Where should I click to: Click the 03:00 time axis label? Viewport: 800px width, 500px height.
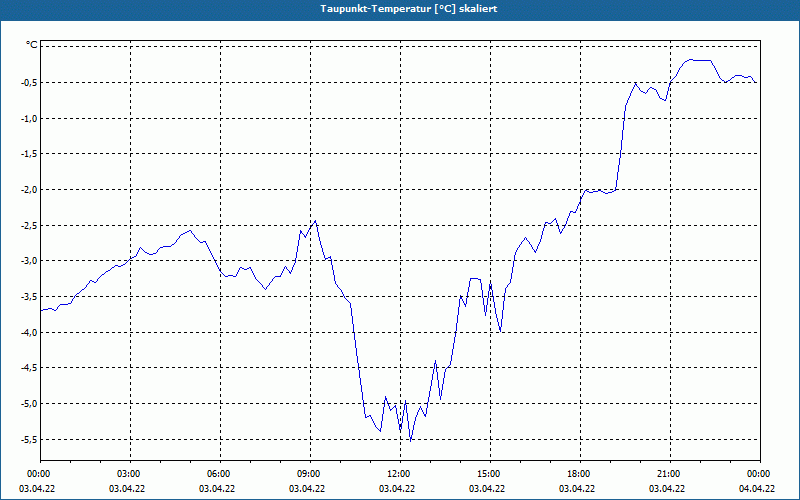pyautogui.click(x=131, y=474)
